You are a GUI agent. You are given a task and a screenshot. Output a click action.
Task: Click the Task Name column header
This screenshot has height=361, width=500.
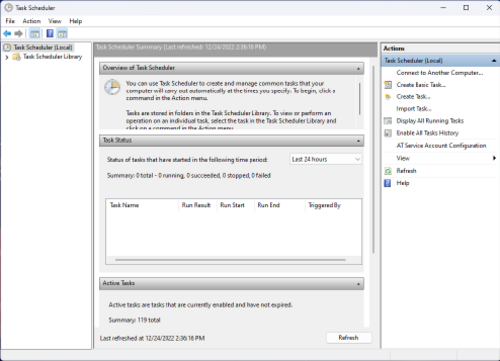pyautogui.click(x=142, y=205)
